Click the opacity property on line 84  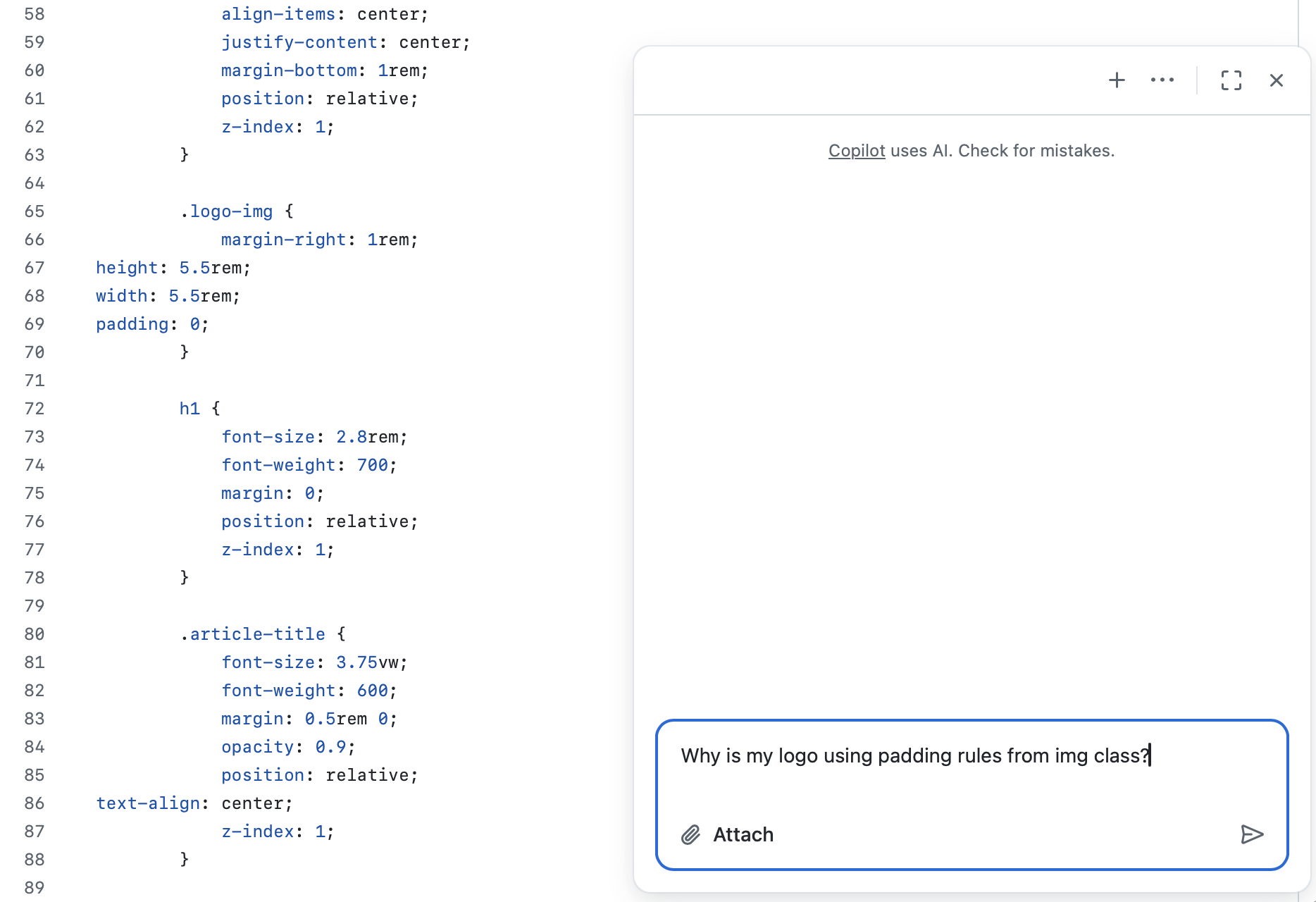click(x=257, y=747)
